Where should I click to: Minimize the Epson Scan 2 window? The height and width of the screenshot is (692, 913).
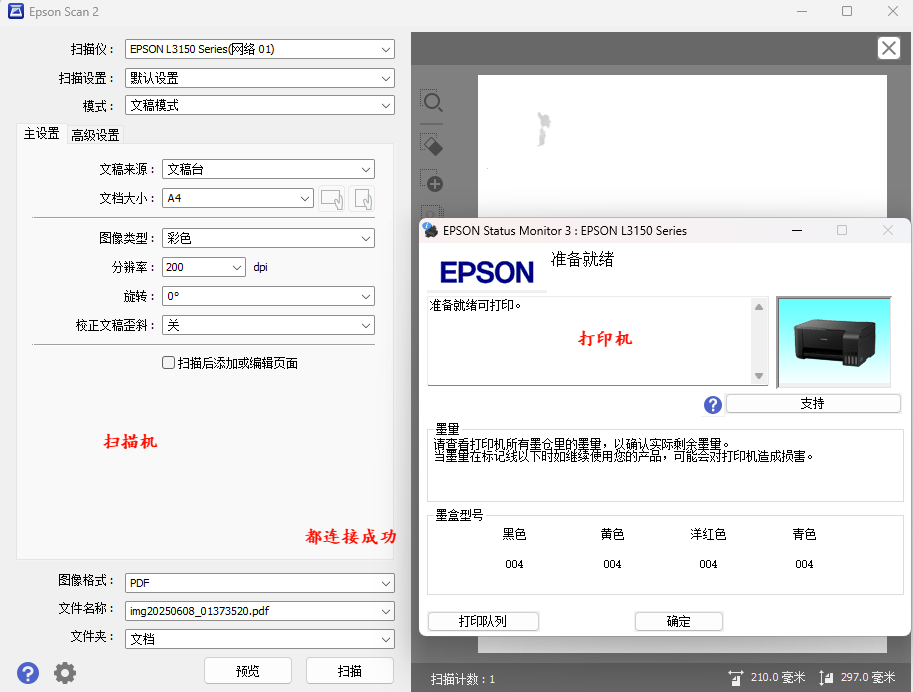pyautogui.click(x=802, y=12)
